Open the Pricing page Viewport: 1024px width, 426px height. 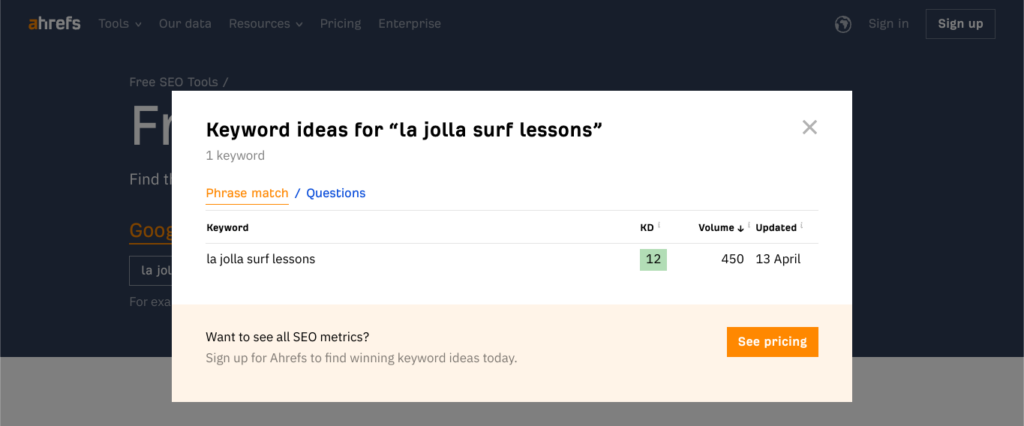click(340, 23)
